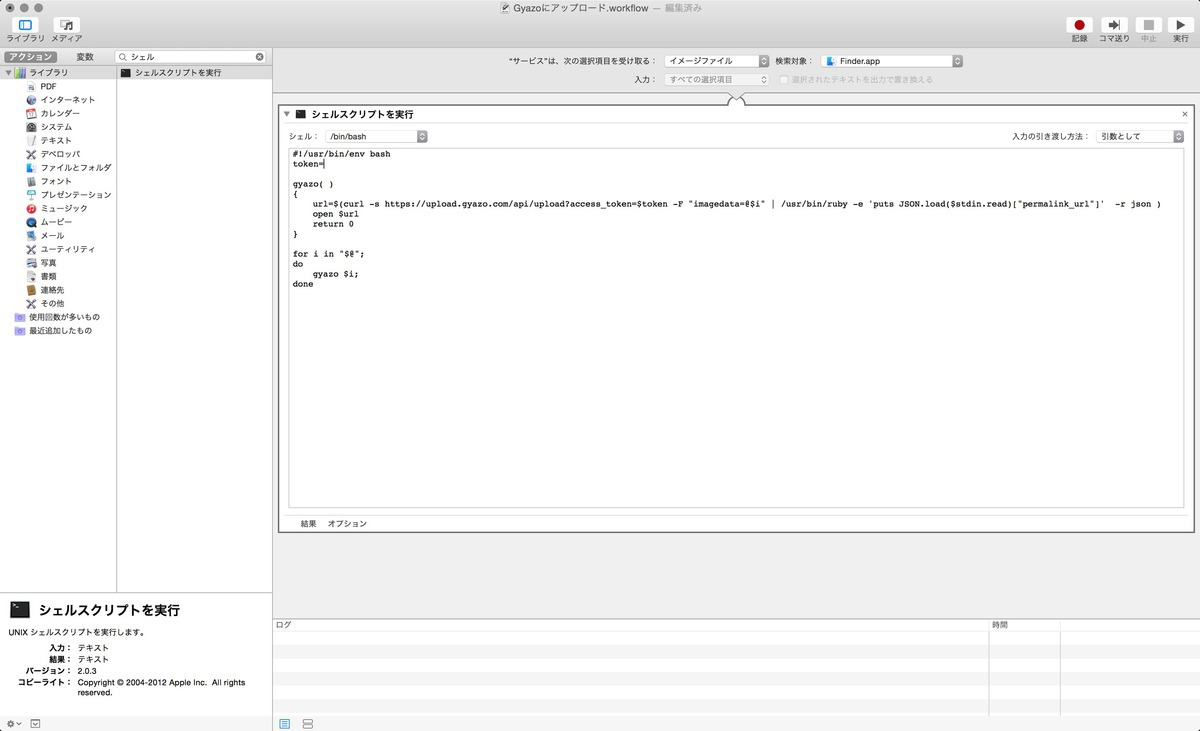Switch to the アクション tab
1200x731 pixels.
[30, 57]
